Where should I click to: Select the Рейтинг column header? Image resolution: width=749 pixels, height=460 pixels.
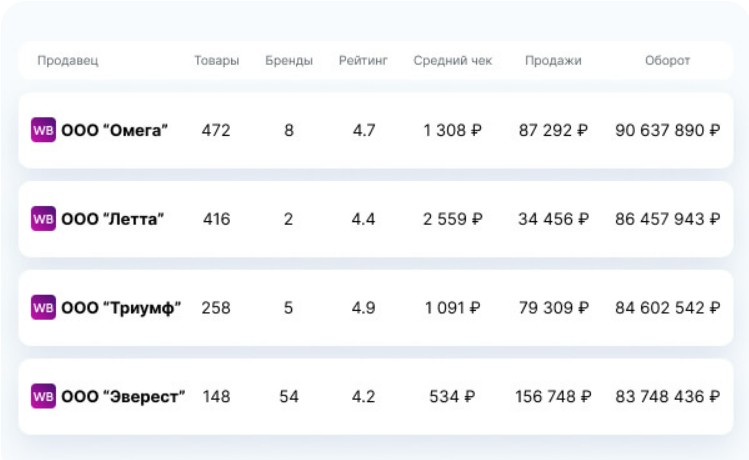(363, 61)
